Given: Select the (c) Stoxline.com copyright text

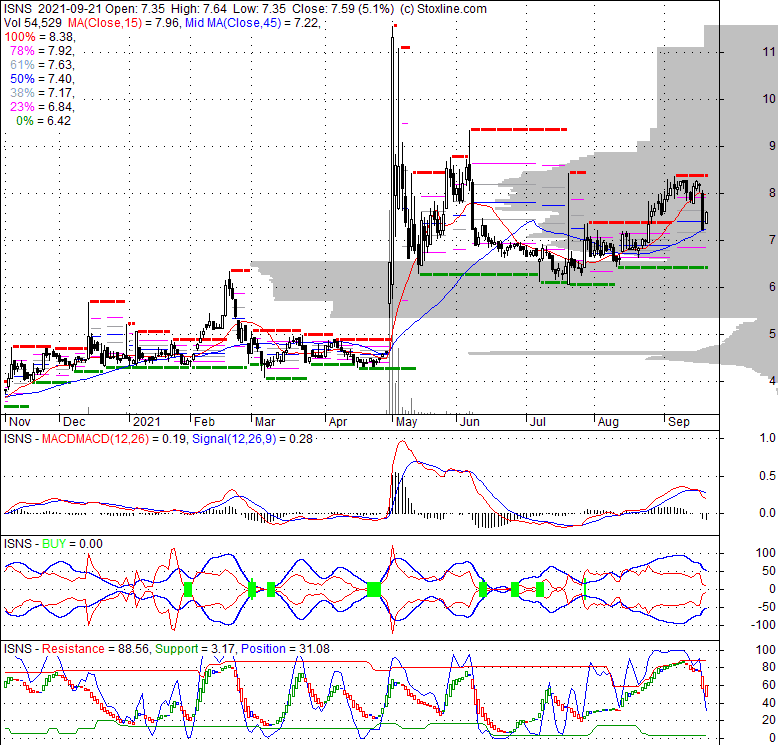Looking at the screenshot, I should [443, 8].
